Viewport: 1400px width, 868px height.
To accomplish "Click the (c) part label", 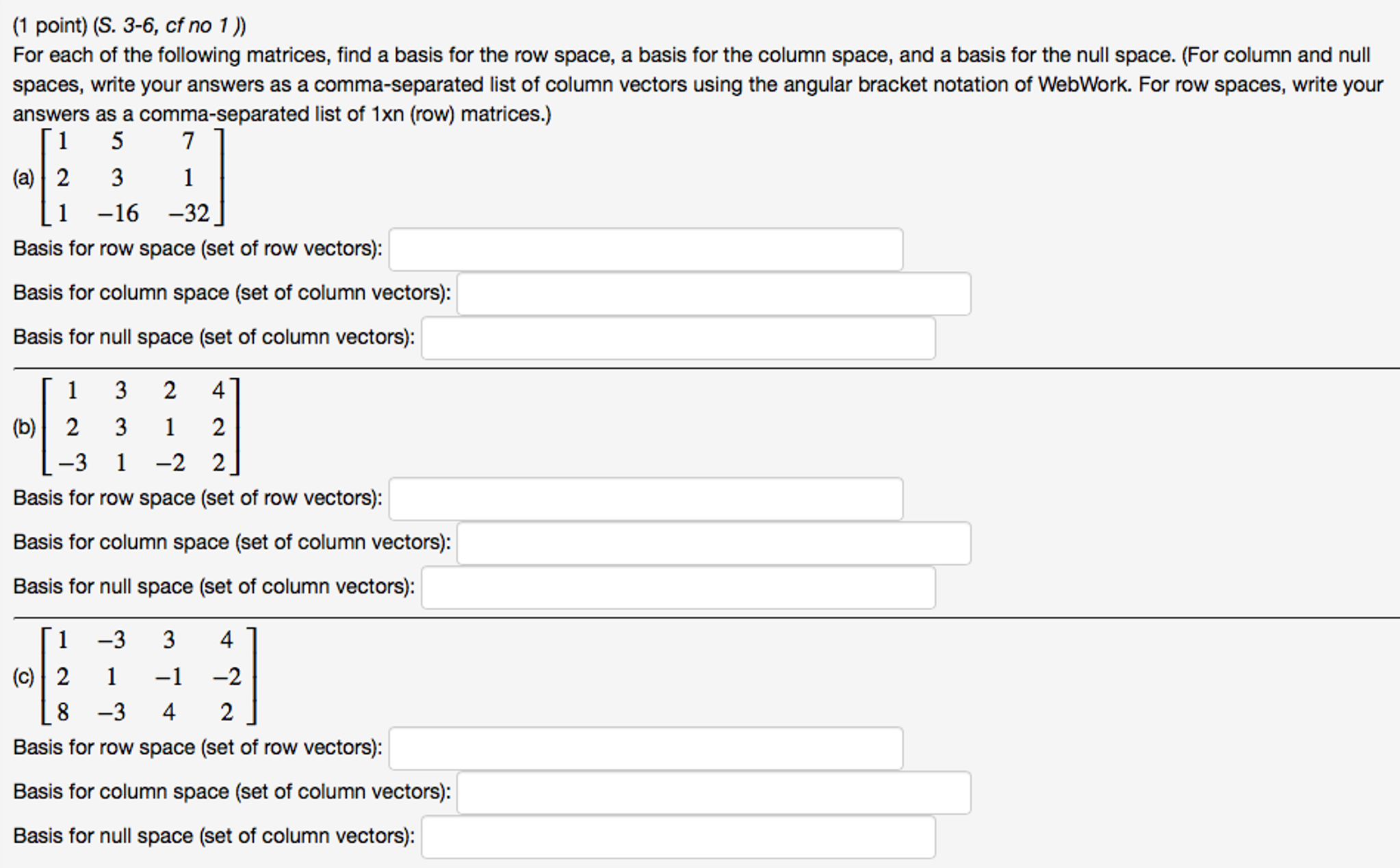I will 23,677.
